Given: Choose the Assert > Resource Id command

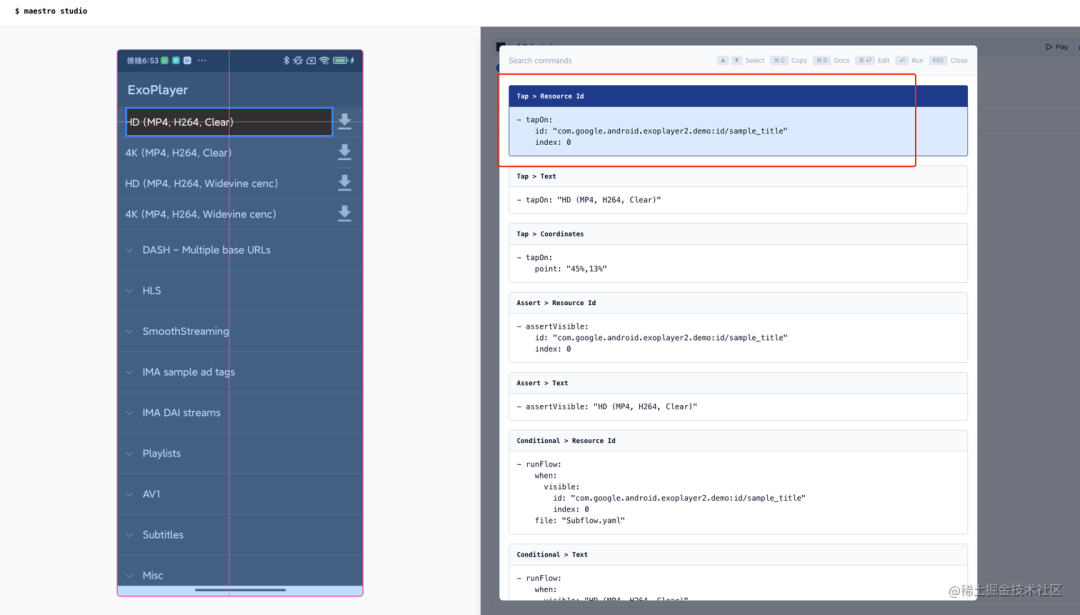Looking at the screenshot, I should [x=738, y=327].
